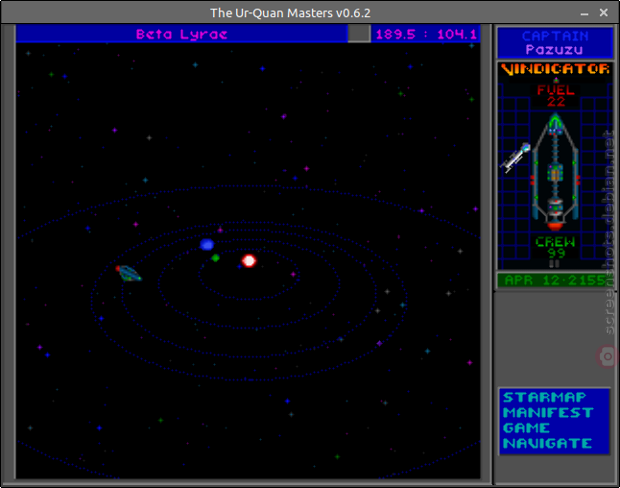Screen dimensions: 620x488
Task: Click the blue planet near the star
Action: [x=206, y=244]
